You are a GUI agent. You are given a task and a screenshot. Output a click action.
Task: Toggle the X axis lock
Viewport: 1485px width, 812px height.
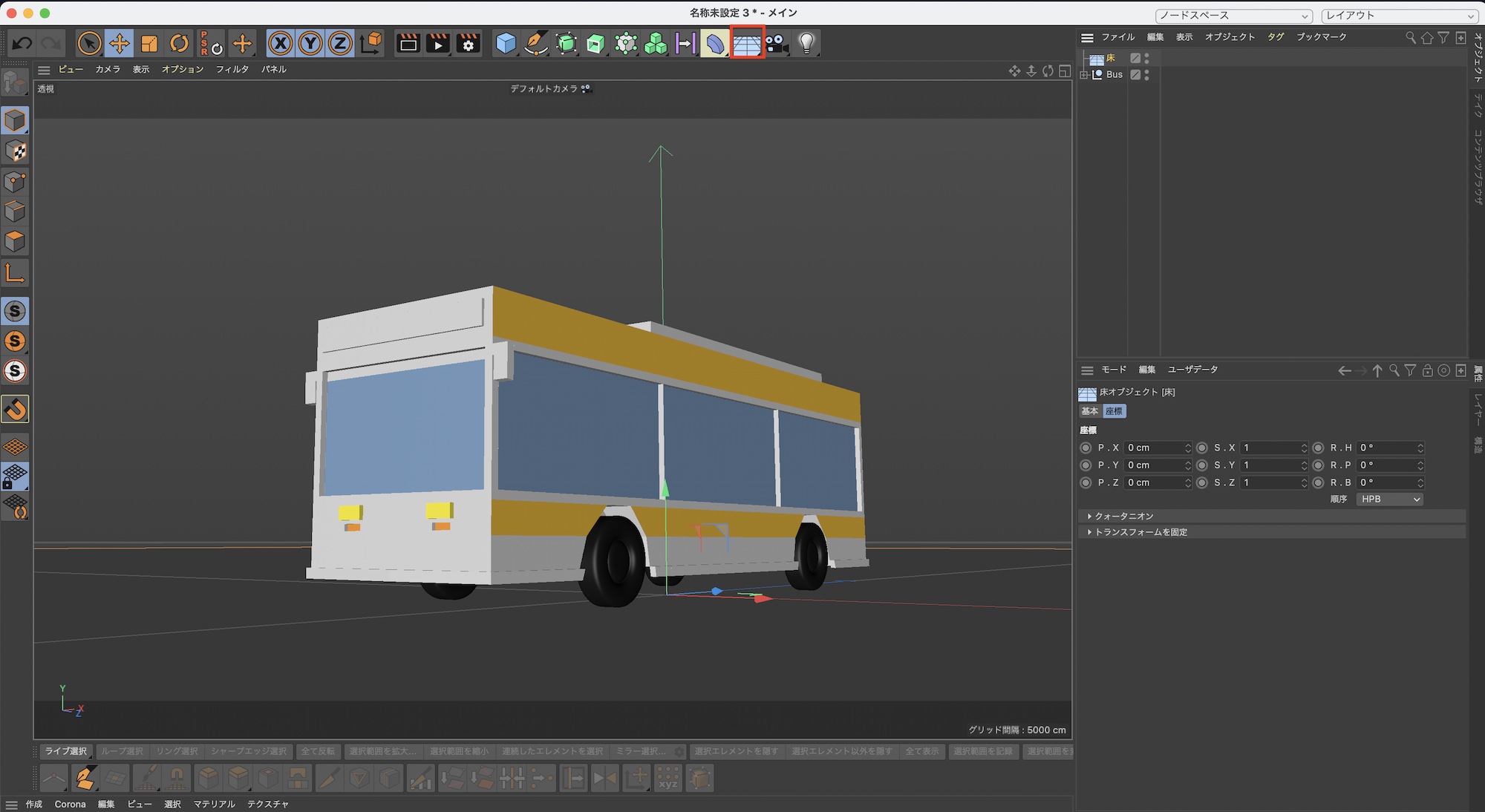click(280, 44)
